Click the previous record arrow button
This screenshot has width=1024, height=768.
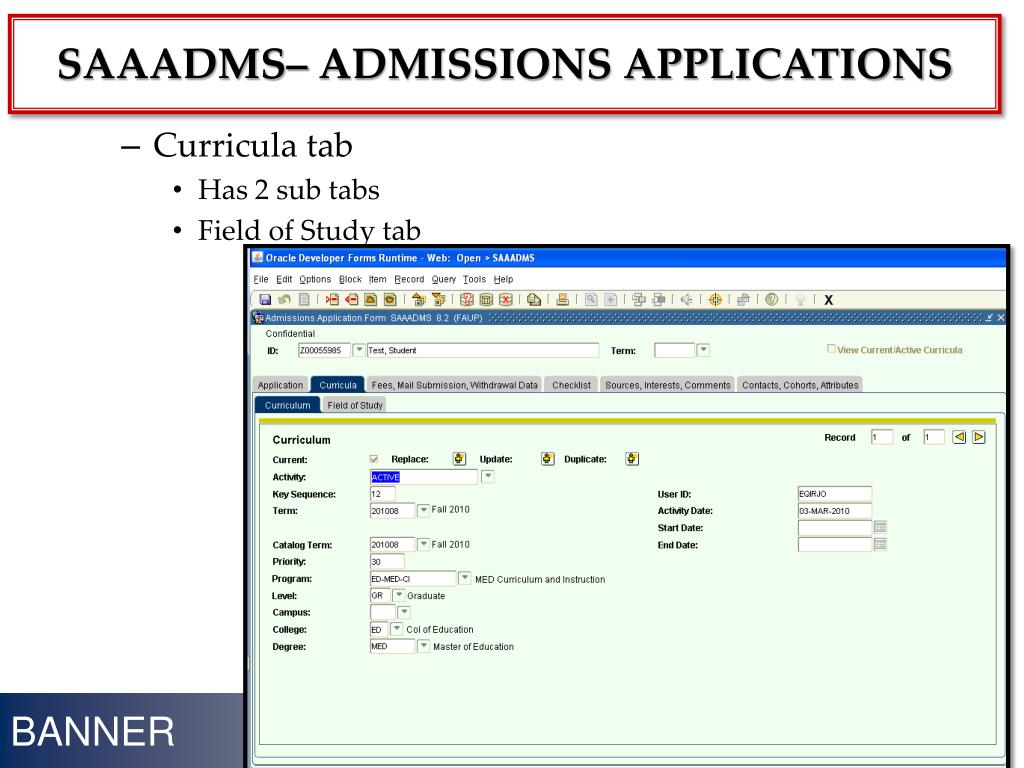coord(959,437)
